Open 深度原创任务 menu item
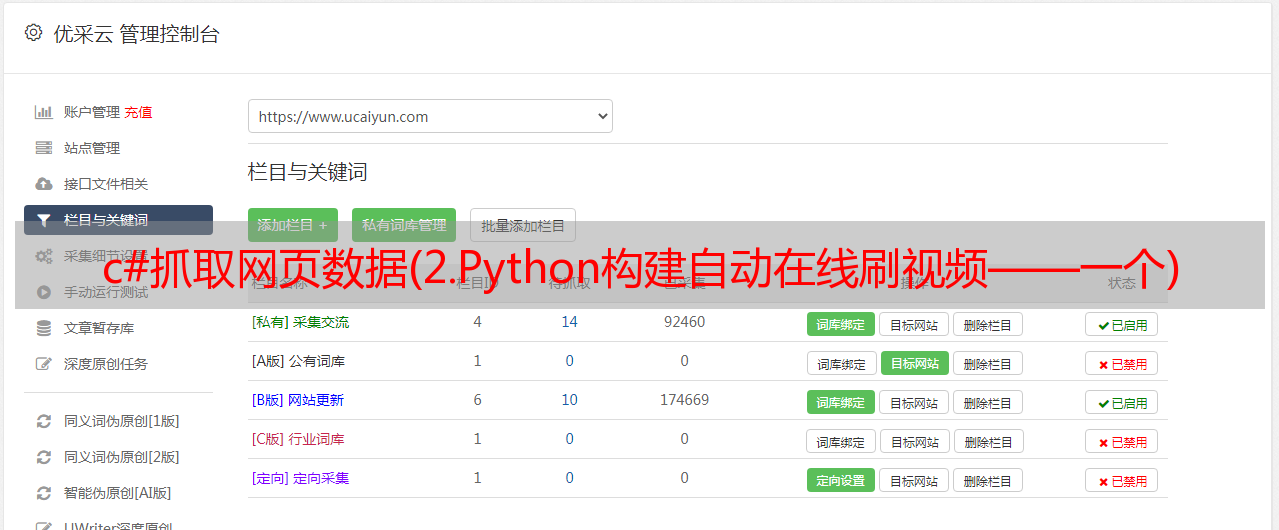 point(106,364)
